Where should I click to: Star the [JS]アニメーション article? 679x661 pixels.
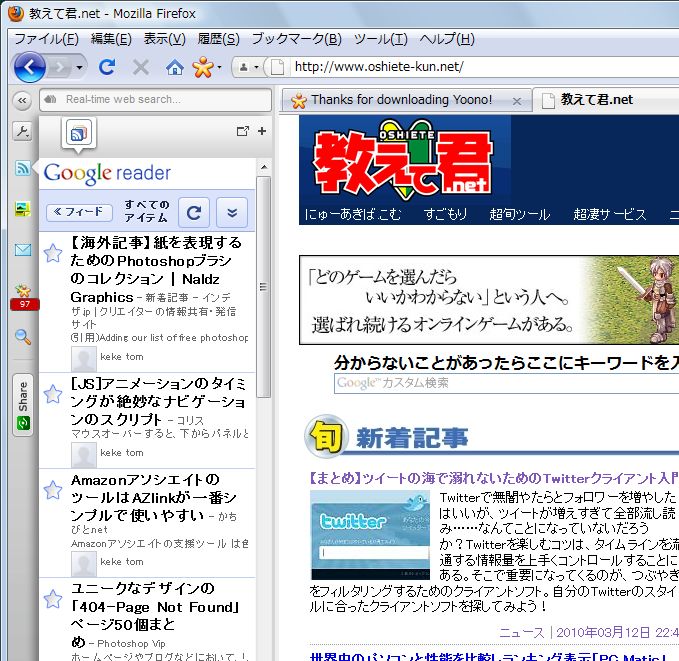pyautogui.click(x=53, y=394)
